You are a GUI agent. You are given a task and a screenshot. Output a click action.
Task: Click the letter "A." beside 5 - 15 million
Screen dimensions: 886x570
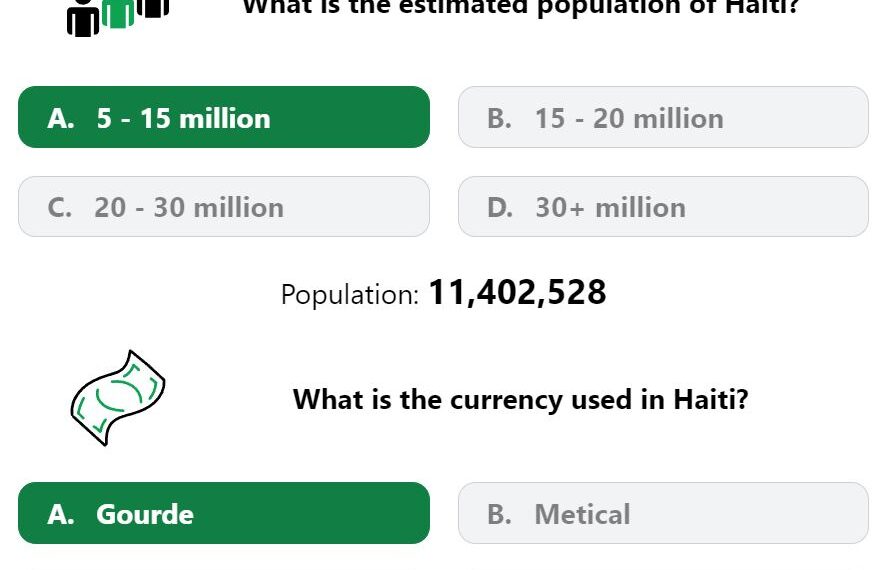click(x=61, y=118)
